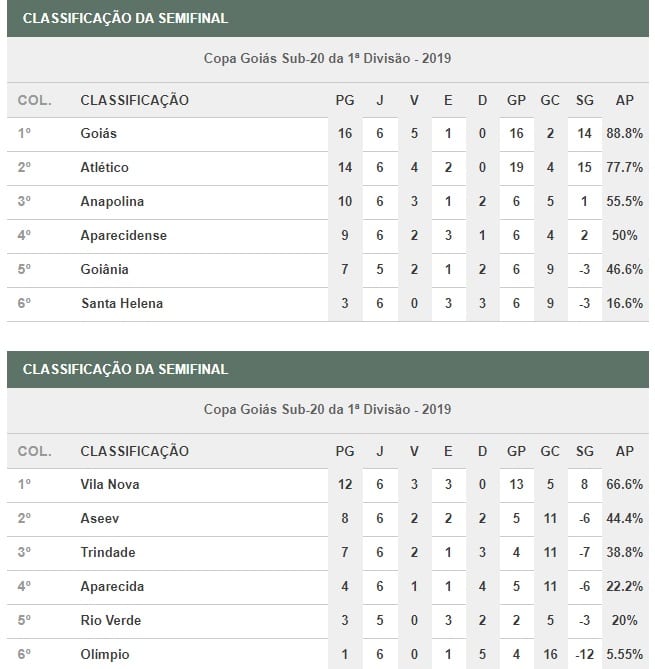Open the Anapolina team entry

112,201
